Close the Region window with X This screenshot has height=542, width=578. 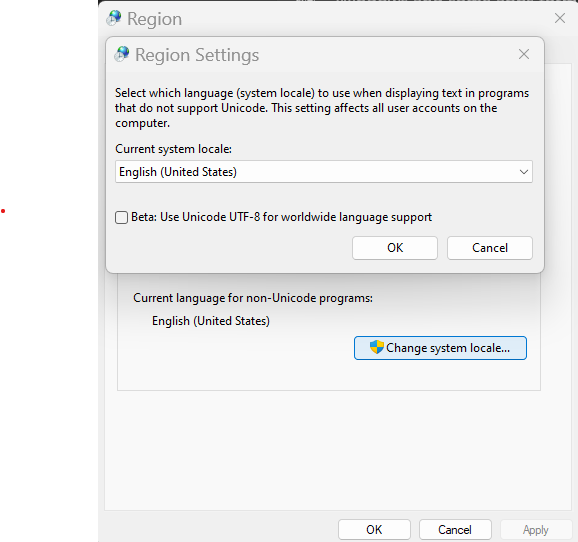point(560,18)
